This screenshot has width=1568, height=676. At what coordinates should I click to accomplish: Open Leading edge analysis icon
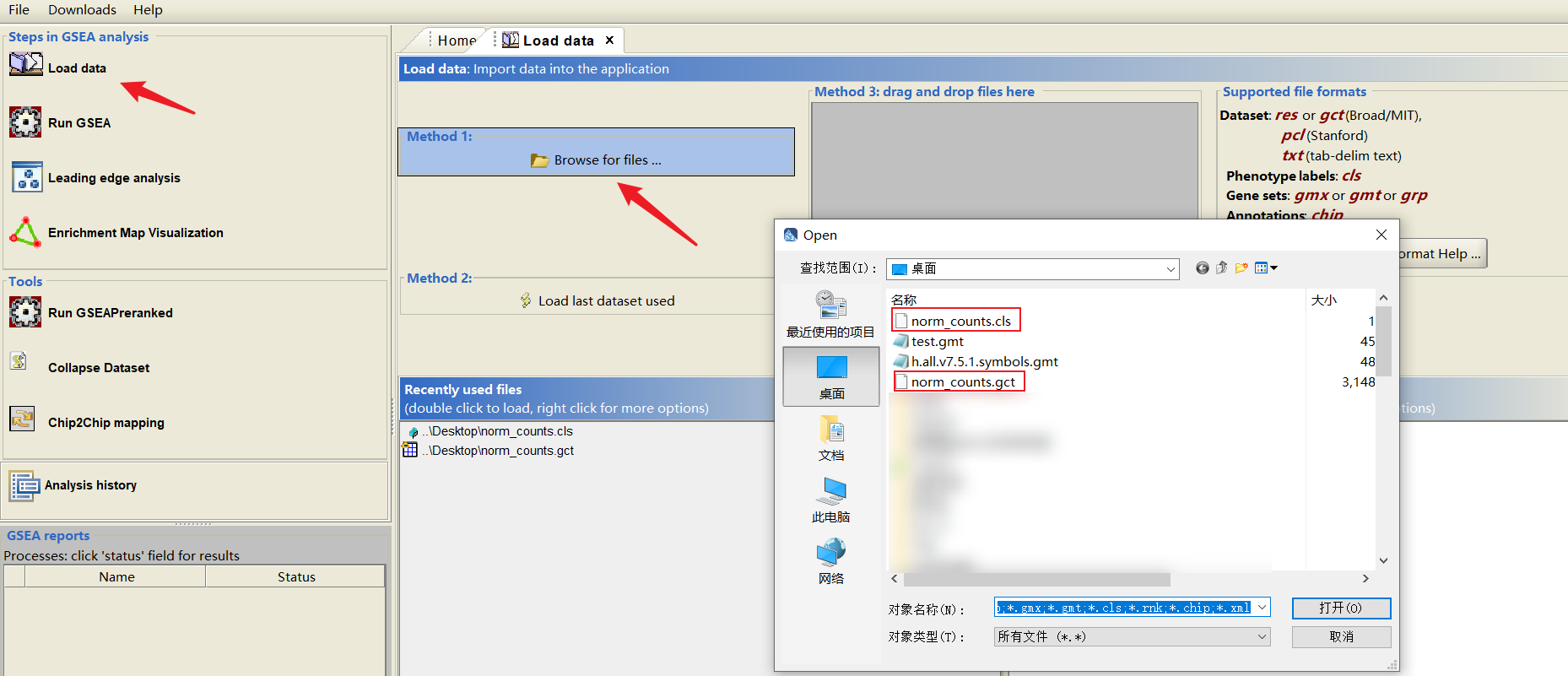coord(27,177)
